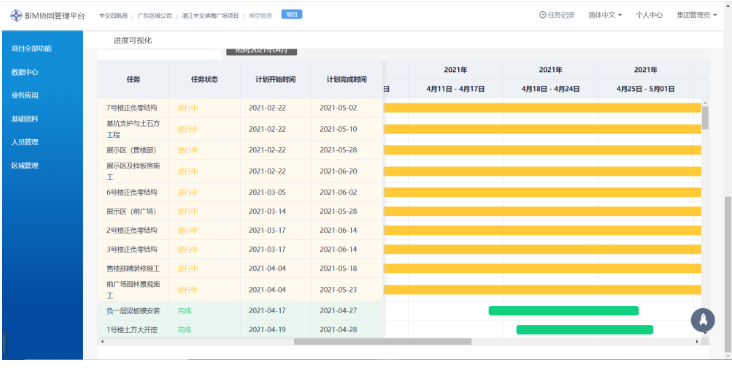
Task: Click the 2021-04-28 planned finish date
Action: pyautogui.click(x=338, y=330)
